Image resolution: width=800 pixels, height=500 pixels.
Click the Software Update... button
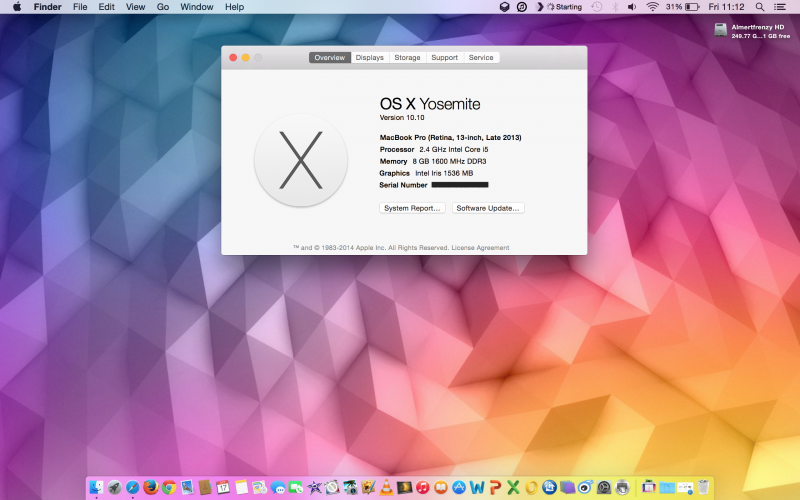[488, 208]
